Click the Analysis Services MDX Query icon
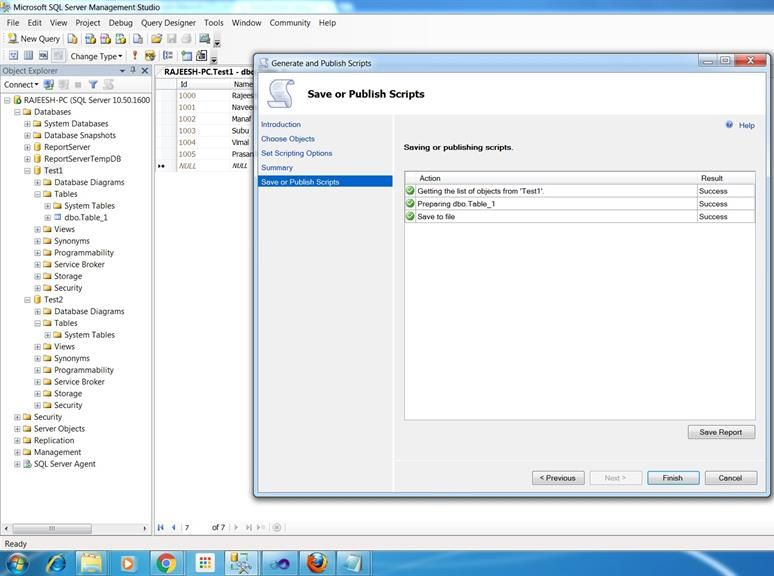 (x=90, y=38)
